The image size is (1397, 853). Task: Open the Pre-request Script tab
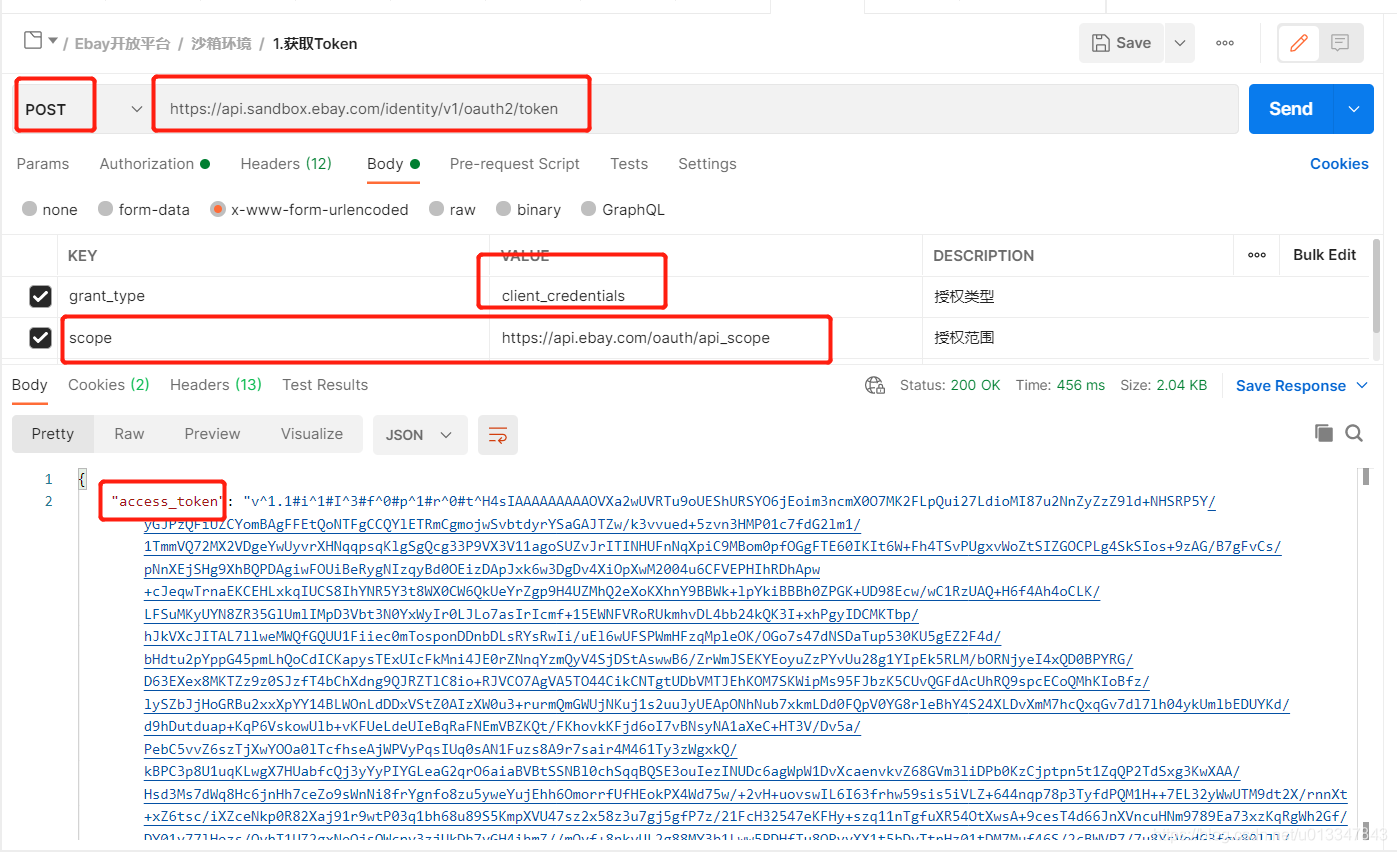coord(514,164)
